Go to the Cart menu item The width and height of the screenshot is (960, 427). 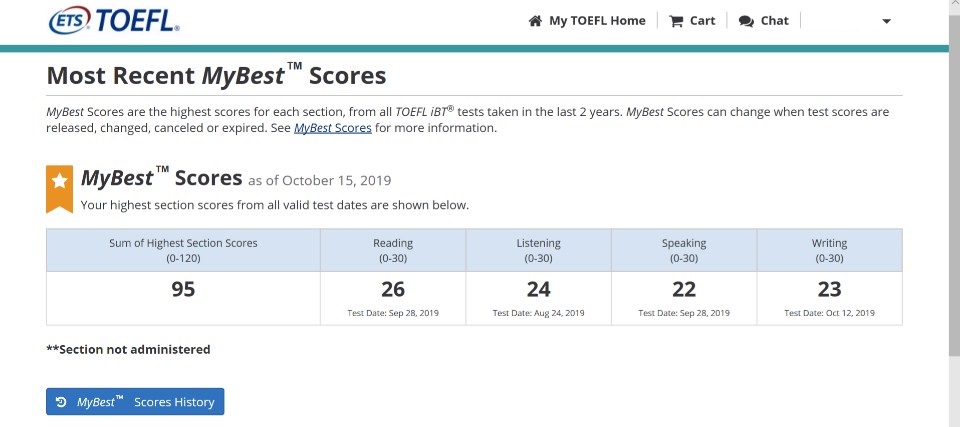pyautogui.click(x=692, y=21)
